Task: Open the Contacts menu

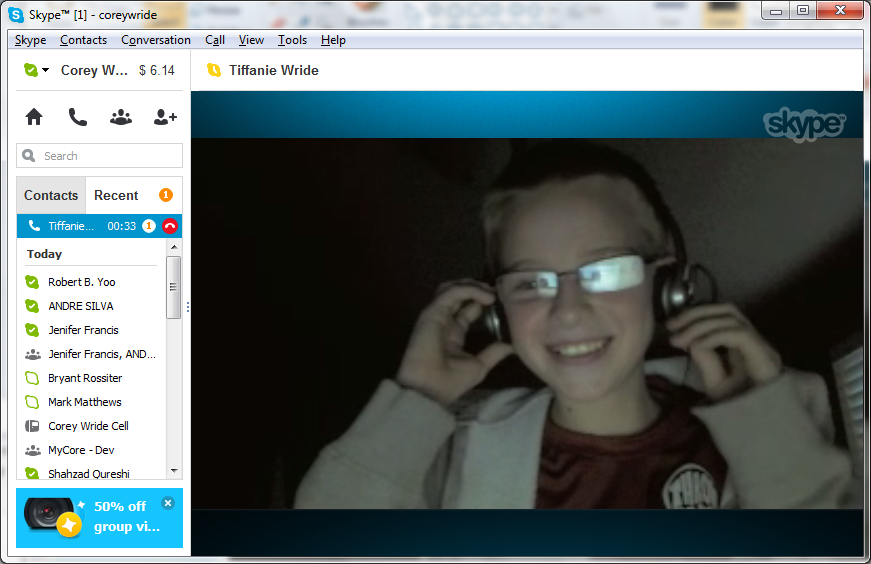Action: (83, 40)
